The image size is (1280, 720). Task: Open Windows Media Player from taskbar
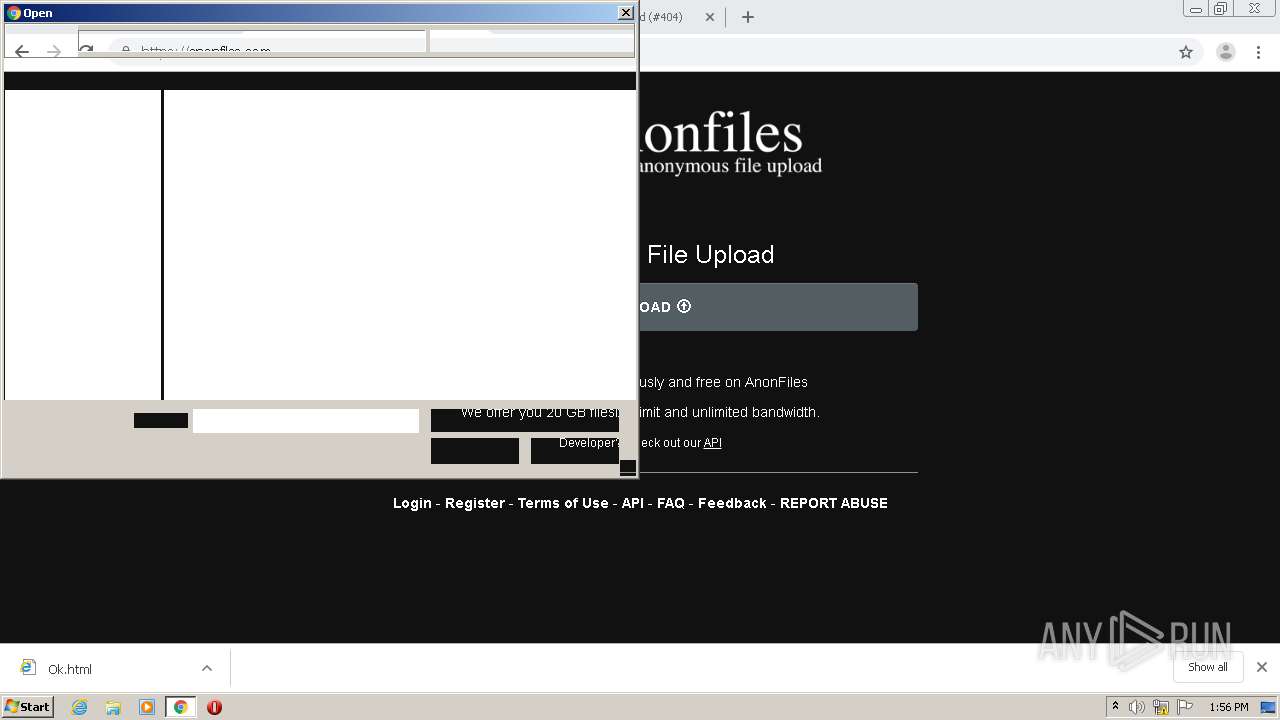coord(147,707)
